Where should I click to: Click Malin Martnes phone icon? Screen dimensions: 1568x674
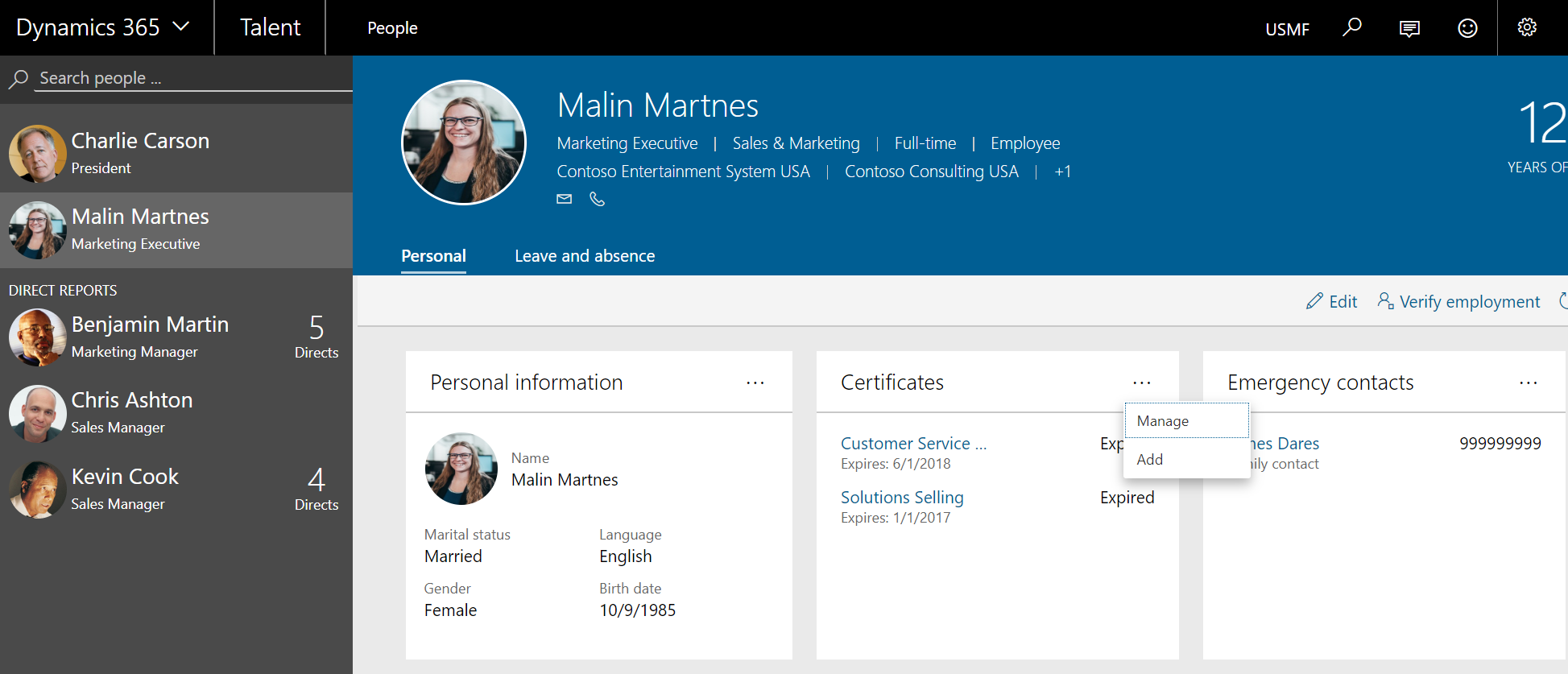[x=597, y=199]
